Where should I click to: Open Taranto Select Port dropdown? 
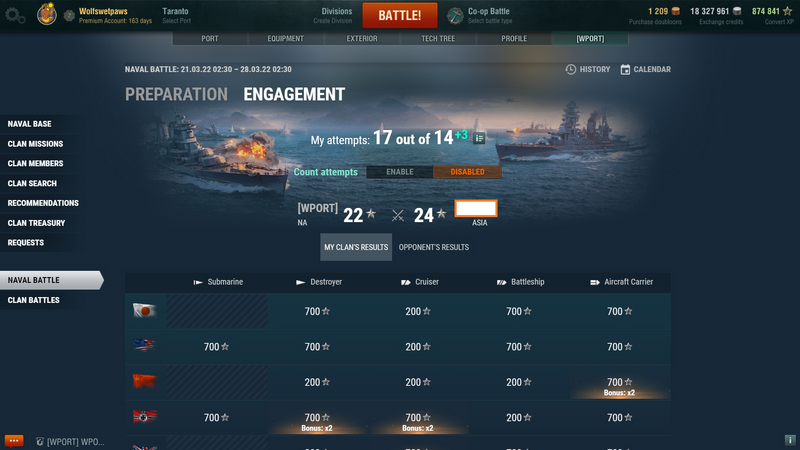point(177,15)
